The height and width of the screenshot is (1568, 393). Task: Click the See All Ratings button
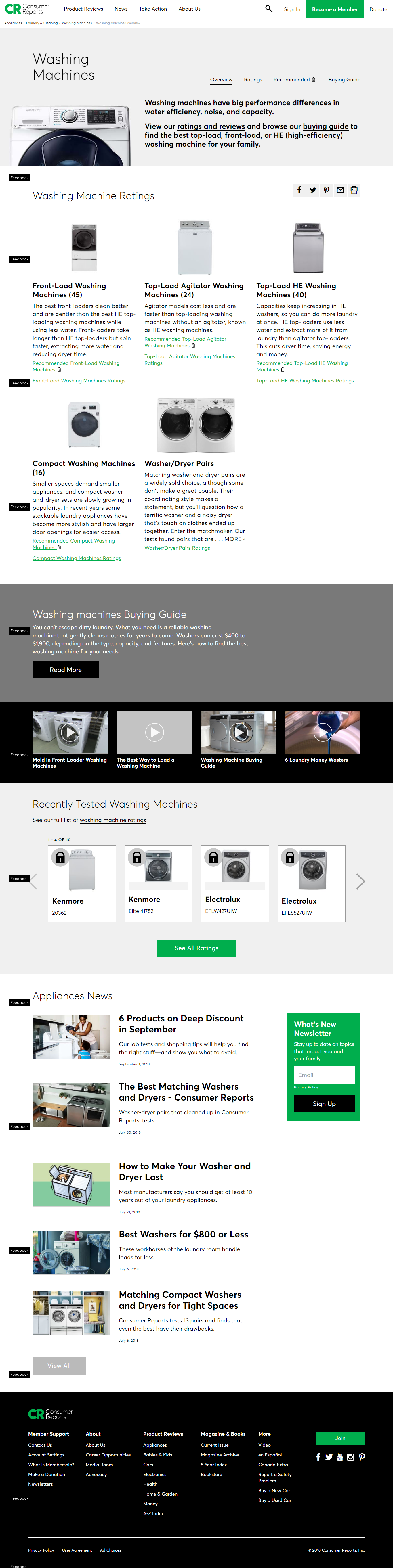coord(196,948)
